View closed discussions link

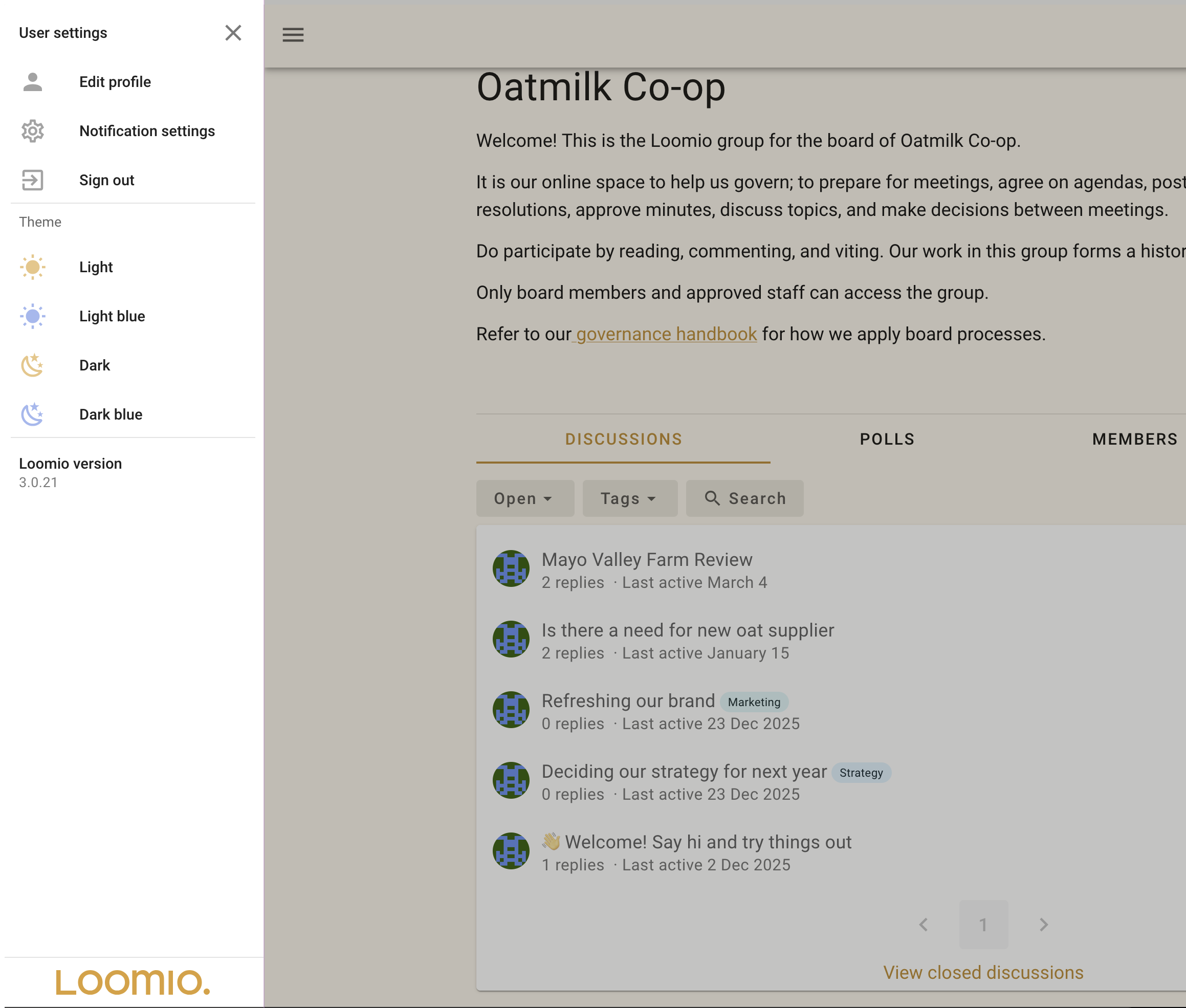click(983, 973)
